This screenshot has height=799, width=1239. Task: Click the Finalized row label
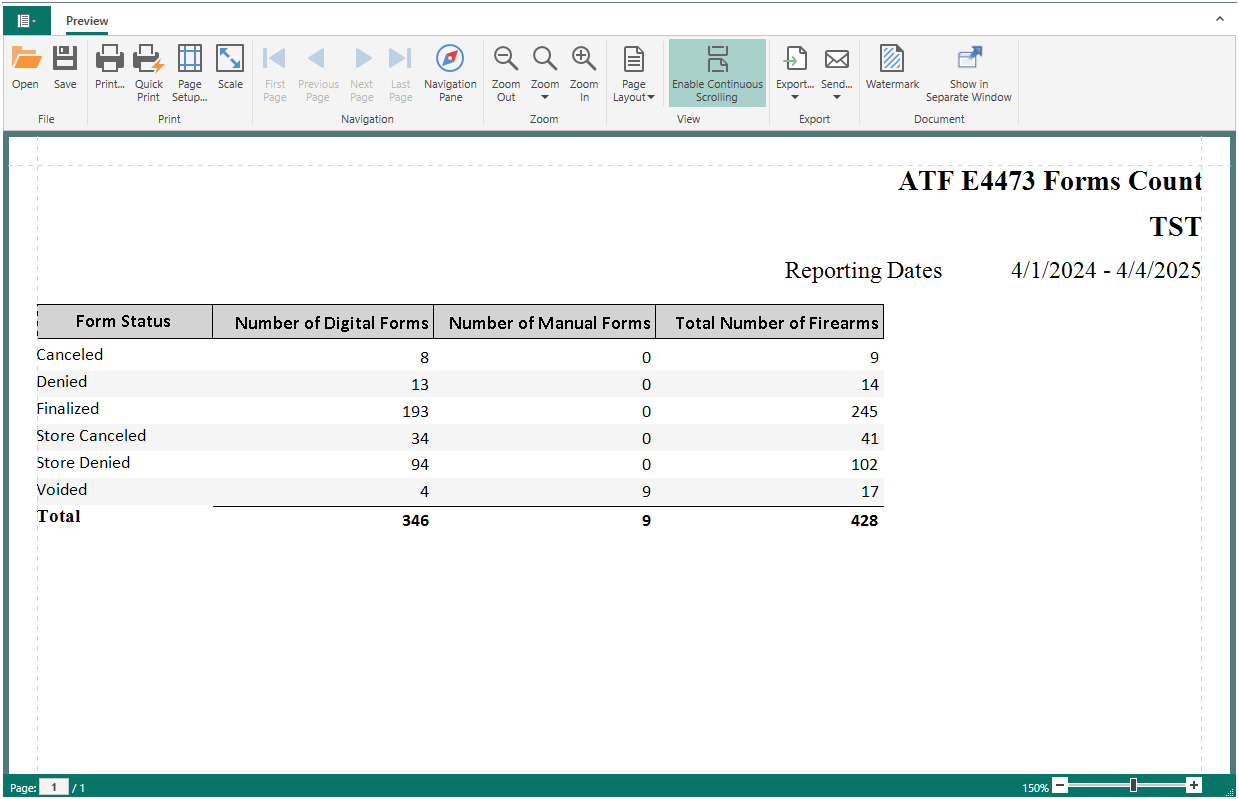68,408
